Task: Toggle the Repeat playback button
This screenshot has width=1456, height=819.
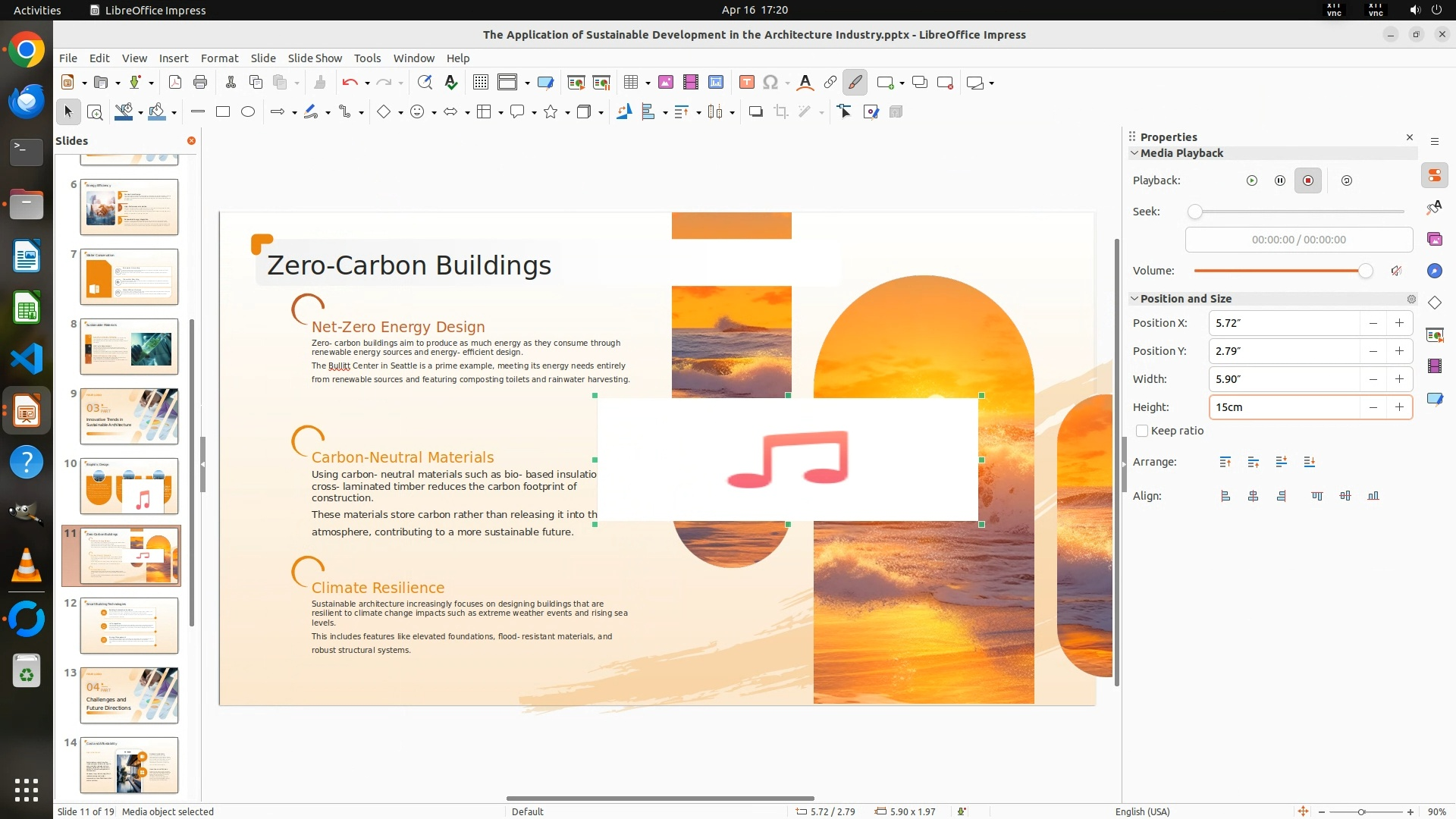Action: 1347,180
